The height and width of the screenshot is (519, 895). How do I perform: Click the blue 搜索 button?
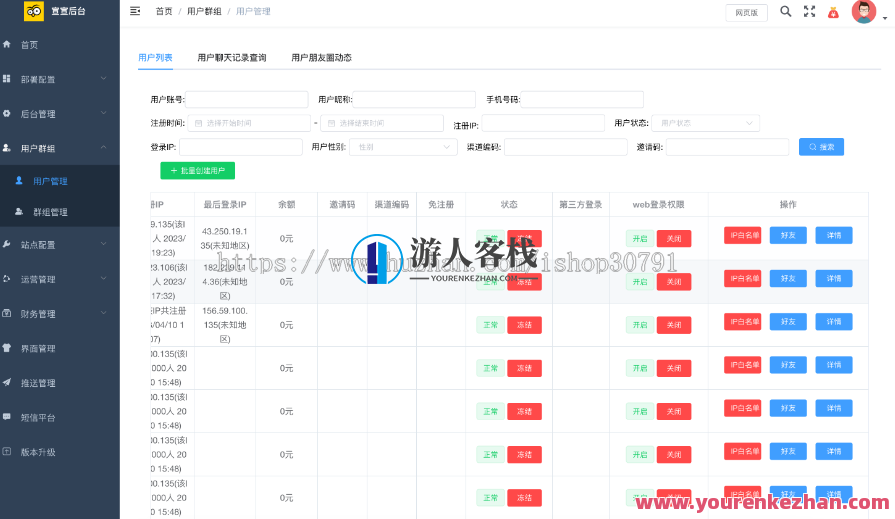(x=821, y=147)
